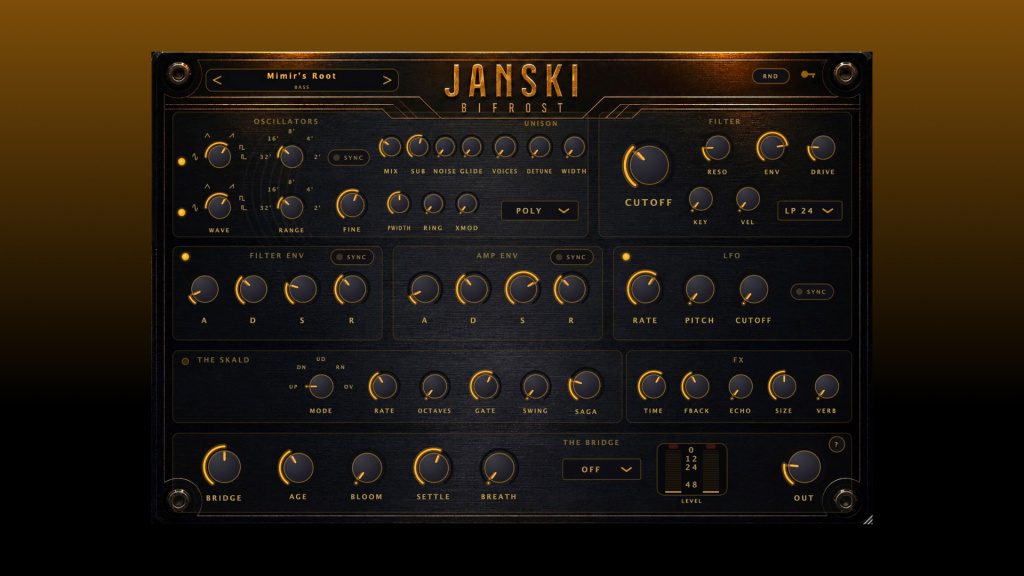Click the unison WIDTH knob
Screen dimensions: 1024x576
574,148
